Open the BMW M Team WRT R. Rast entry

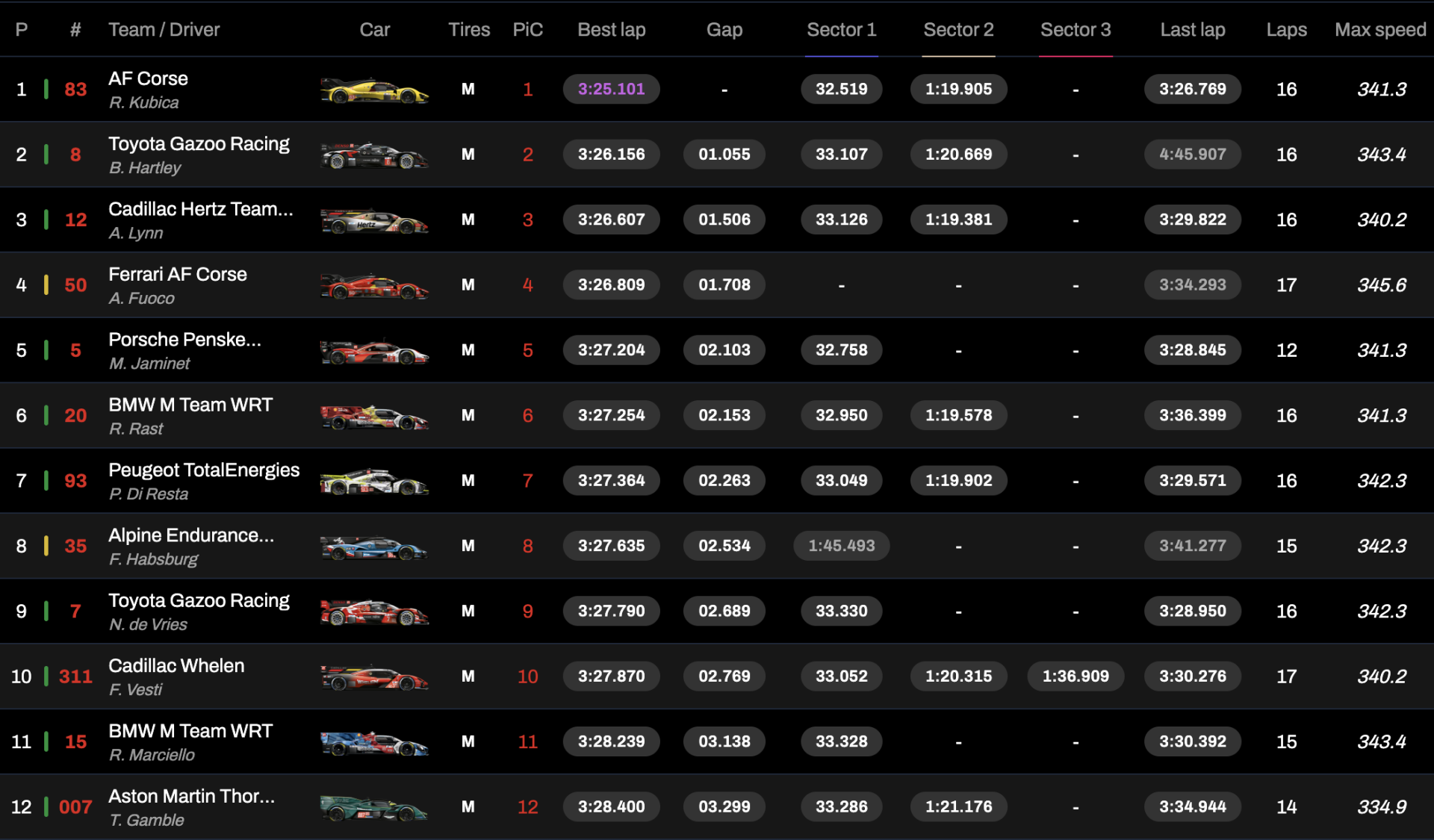point(190,416)
